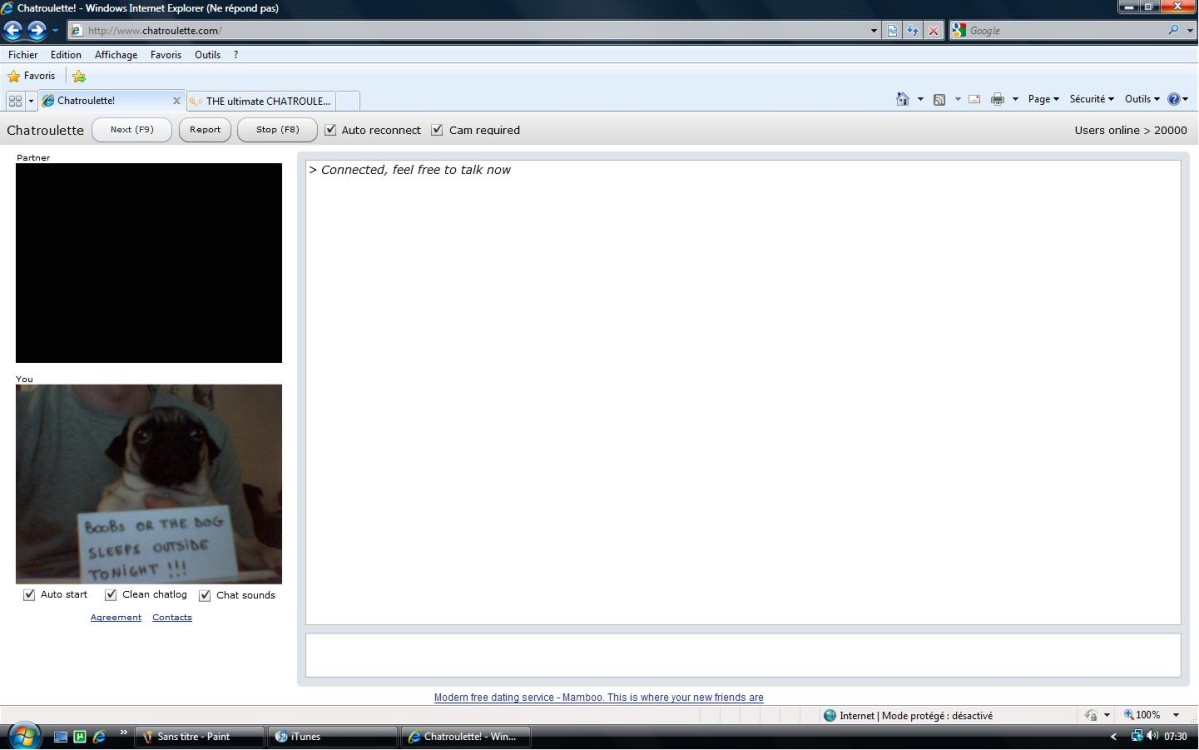This screenshot has width=1199, height=750.
Task: Click the green µTorrent quick launch icon
Action: point(80,737)
